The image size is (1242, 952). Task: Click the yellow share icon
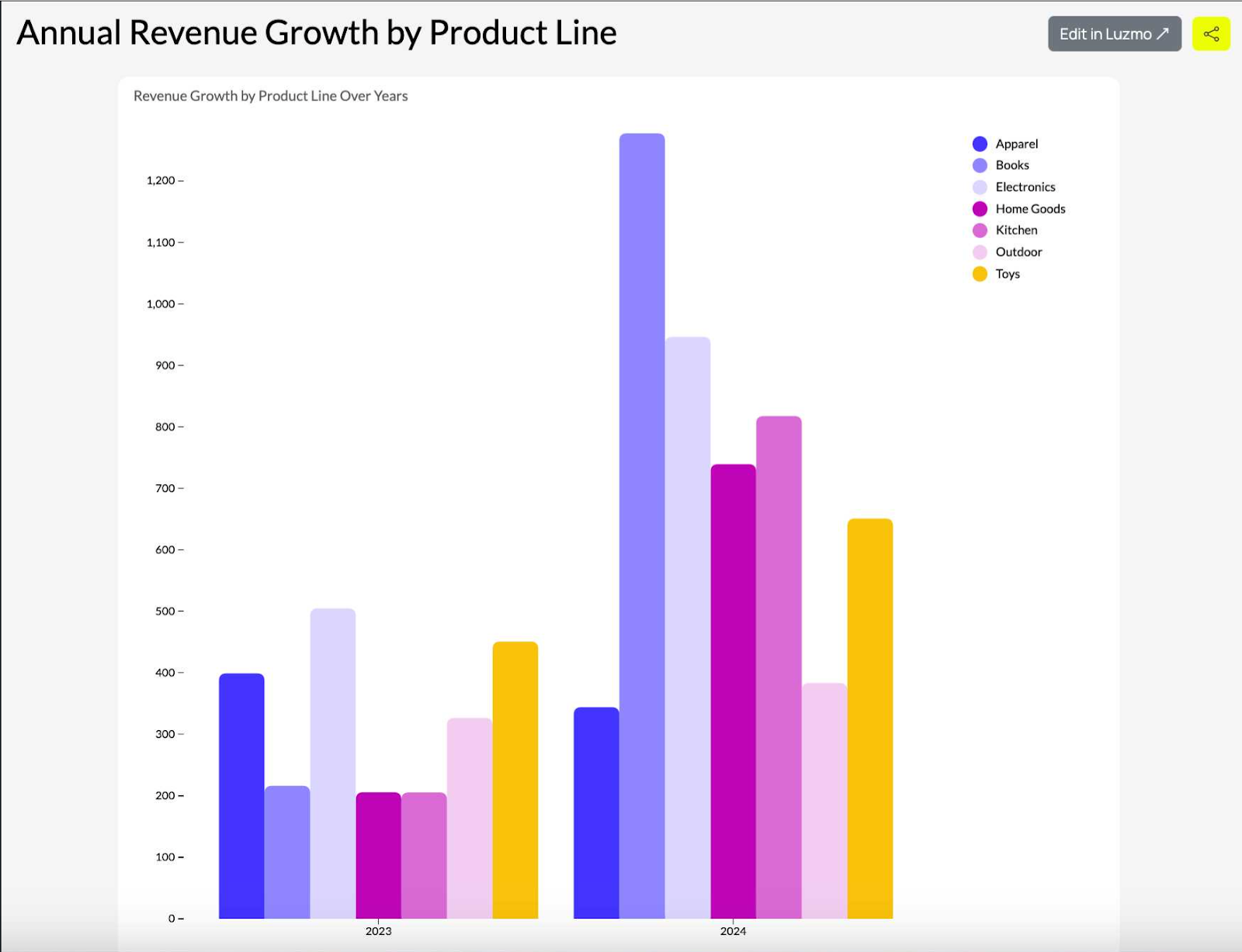1211,33
